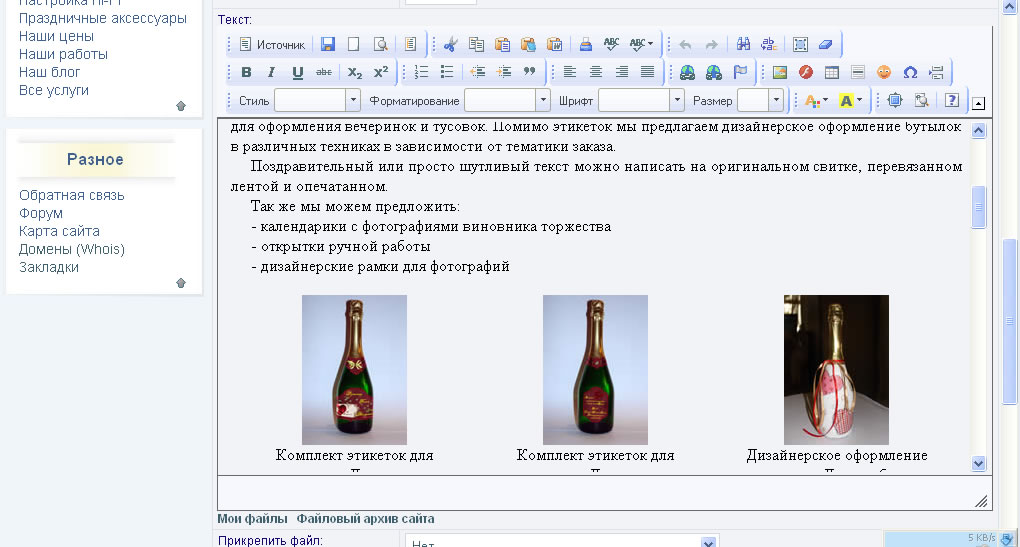Open the Find binoculars tool
This screenshot has height=547, width=1020.
(743, 45)
